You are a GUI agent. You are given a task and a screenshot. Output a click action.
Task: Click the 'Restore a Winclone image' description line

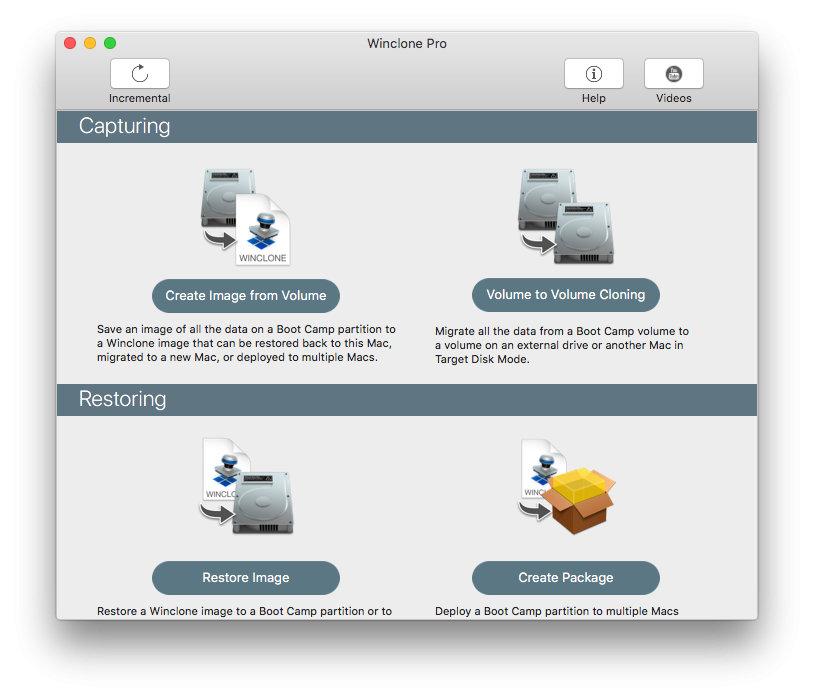[245, 611]
